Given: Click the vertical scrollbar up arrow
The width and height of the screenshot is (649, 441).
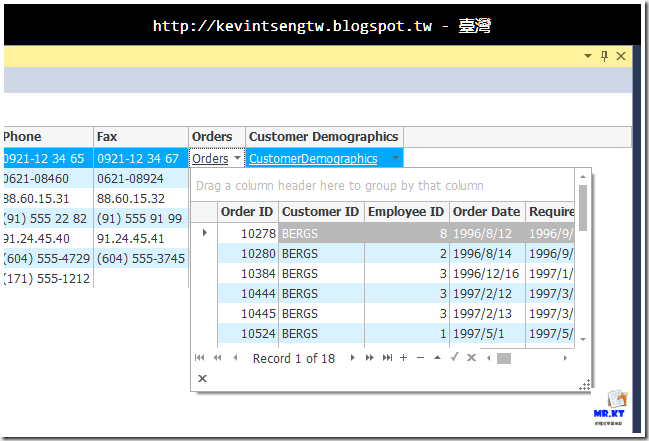Looking at the screenshot, I should point(583,177).
